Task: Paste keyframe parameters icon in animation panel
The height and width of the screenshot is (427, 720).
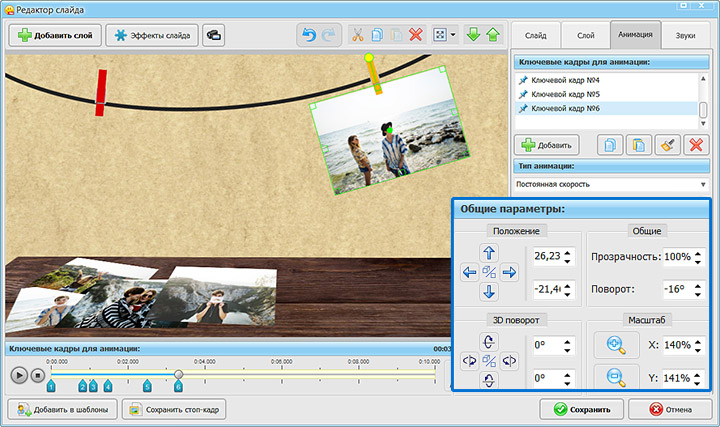Action: point(639,145)
